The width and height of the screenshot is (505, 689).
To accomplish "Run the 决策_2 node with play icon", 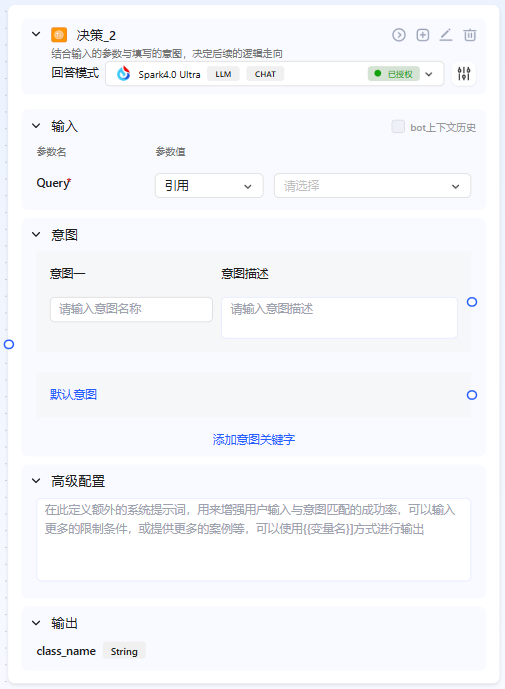I will pyautogui.click(x=399, y=35).
